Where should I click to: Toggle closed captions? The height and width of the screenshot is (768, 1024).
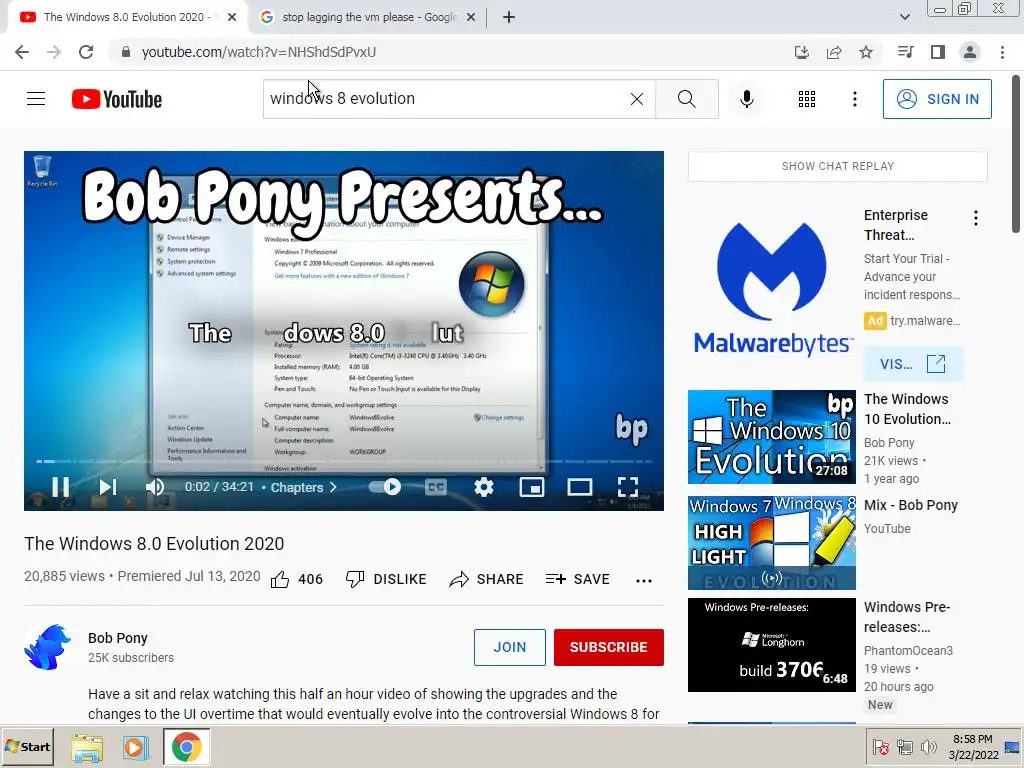click(x=436, y=487)
